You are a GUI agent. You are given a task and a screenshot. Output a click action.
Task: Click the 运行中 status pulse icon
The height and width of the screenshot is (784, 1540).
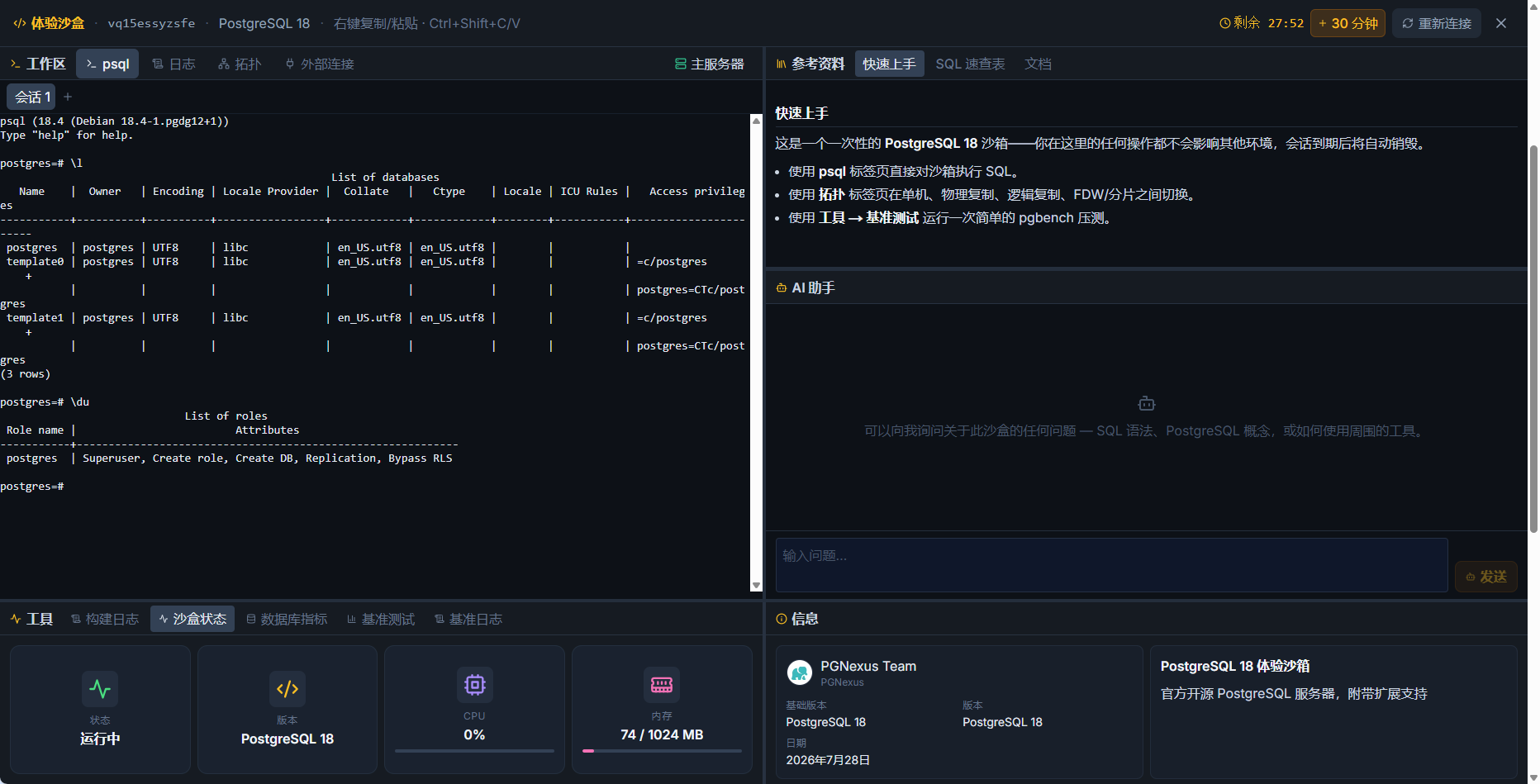pos(100,689)
